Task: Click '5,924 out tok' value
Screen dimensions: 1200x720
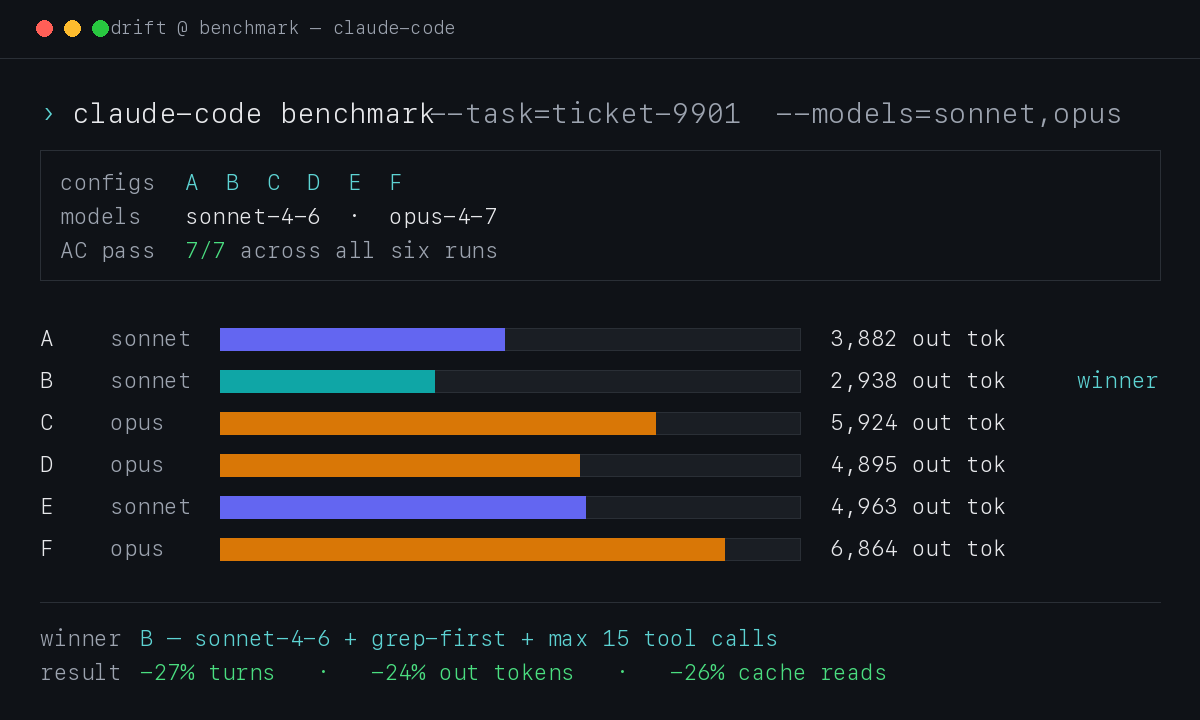Action: pyautogui.click(x=918, y=423)
